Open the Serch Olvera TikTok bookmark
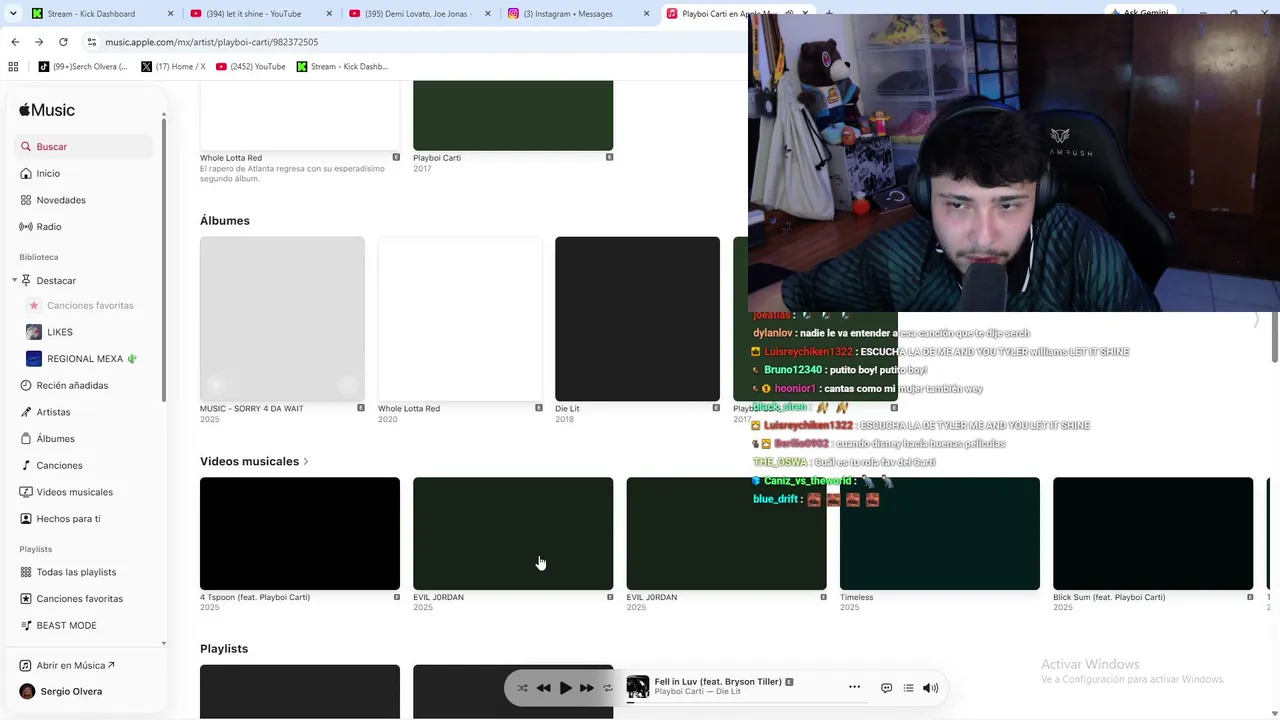The height and width of the screenshot is (720, 1280). 83,67
